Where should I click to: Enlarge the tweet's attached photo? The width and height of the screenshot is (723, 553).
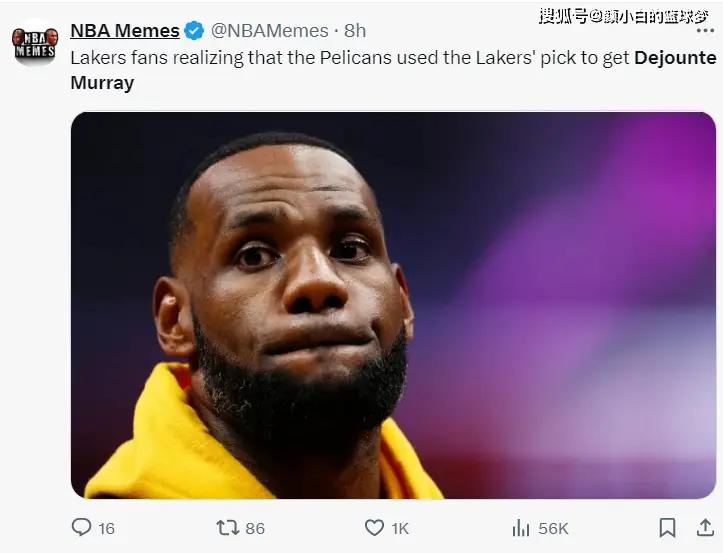(x=394, y=304)
